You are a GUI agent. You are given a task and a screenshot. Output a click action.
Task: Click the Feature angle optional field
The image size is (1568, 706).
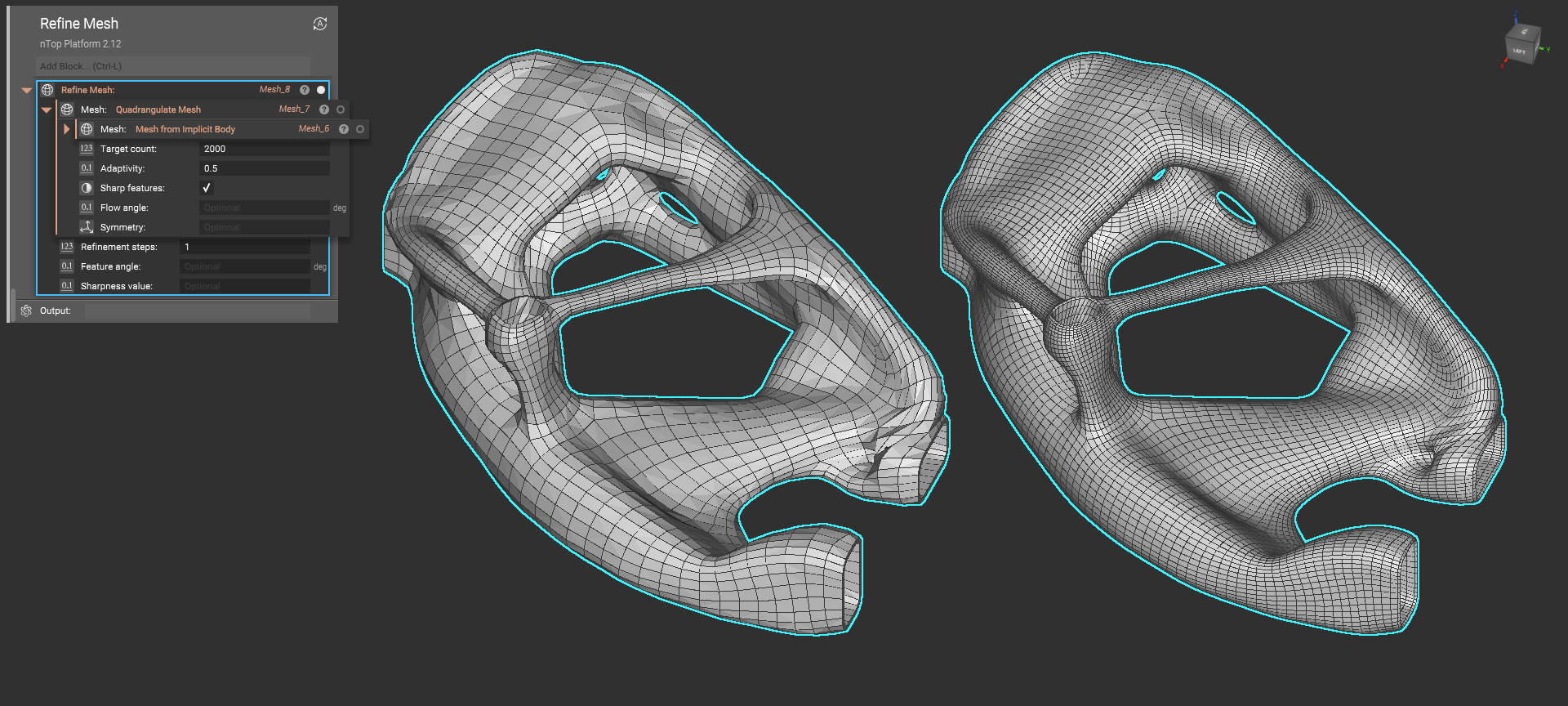click(x=245, y=266)
